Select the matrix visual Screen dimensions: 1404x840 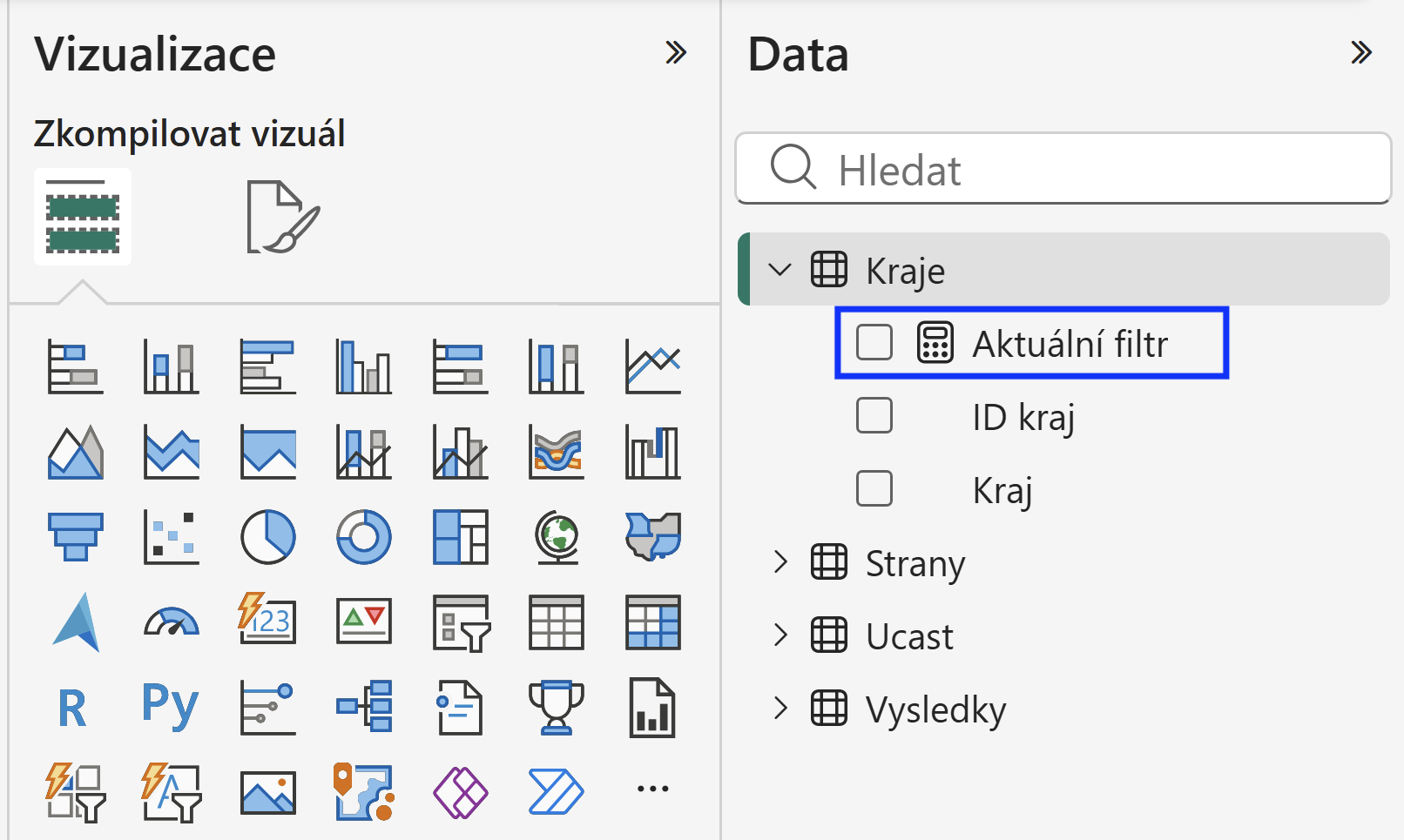pyautogui.click(x=653, y=622)
